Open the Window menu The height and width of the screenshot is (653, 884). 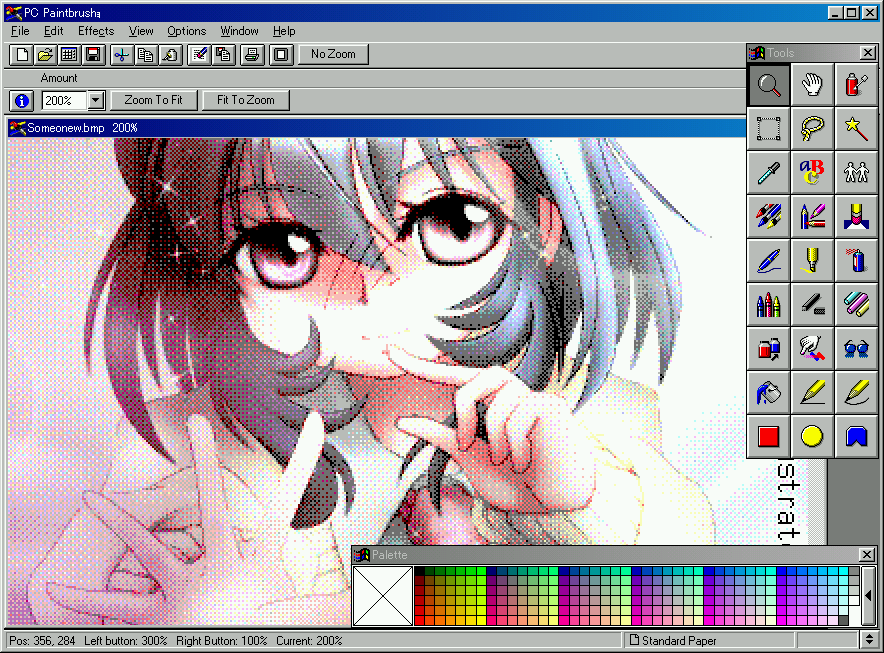239,31
